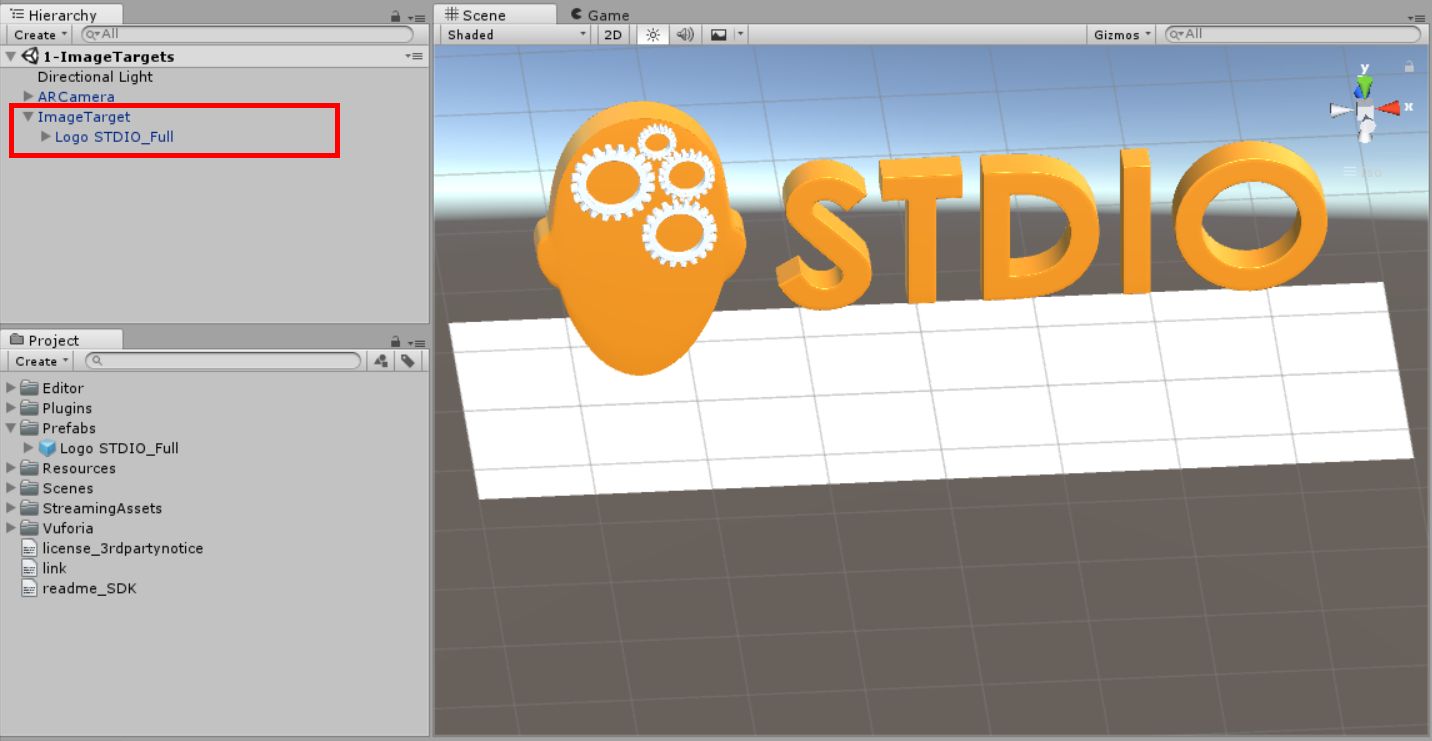The image size is (1432, 741).
Task: Toggle 2D view mode
Action: click(x=612, y=34)
